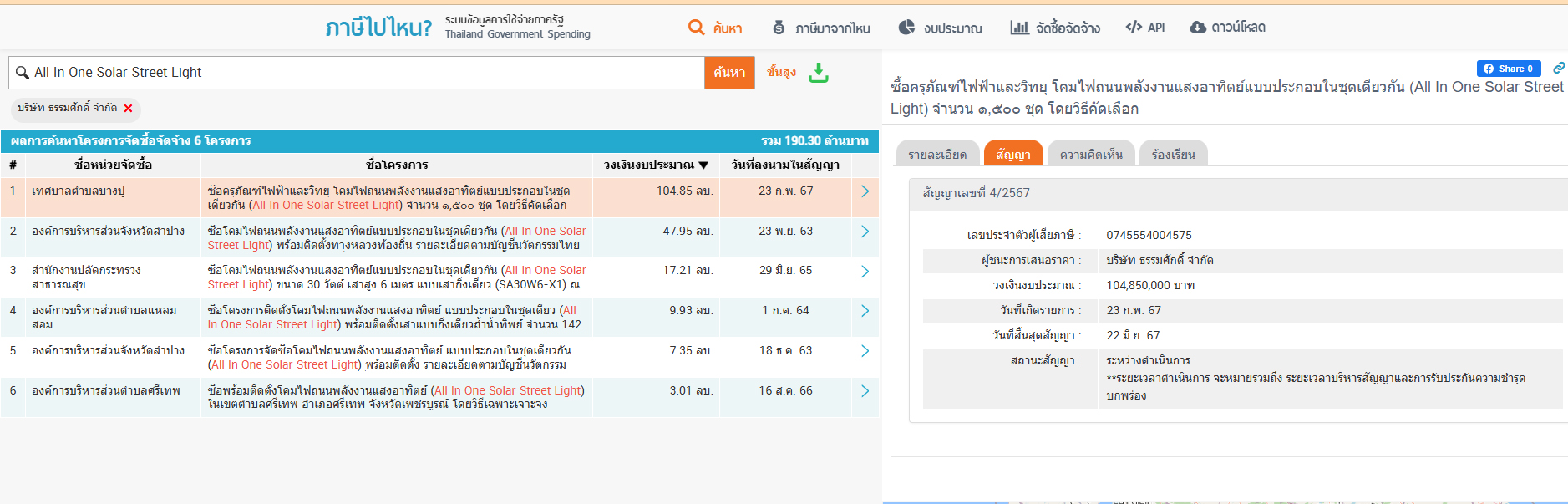Open the งบประมาณ pie chart menu
The height and width of the screenshot is (504, 1568).
[x=940, y=28]
